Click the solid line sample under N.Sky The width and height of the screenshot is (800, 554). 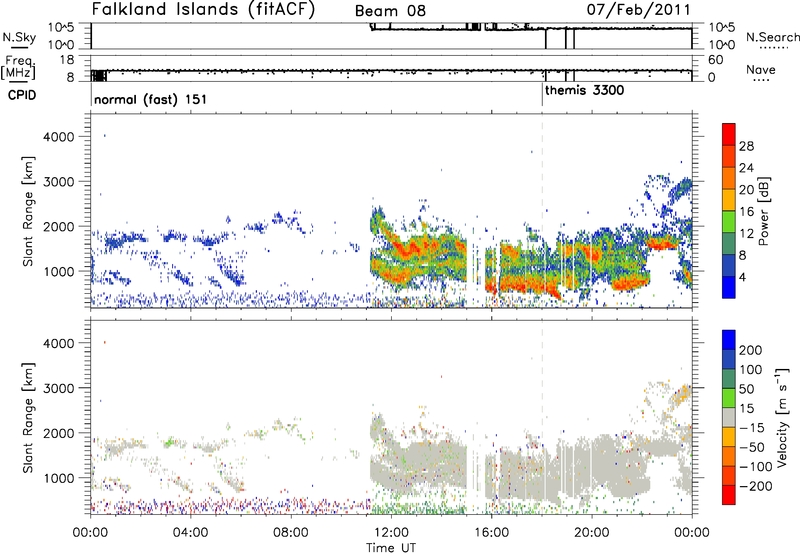19,47
